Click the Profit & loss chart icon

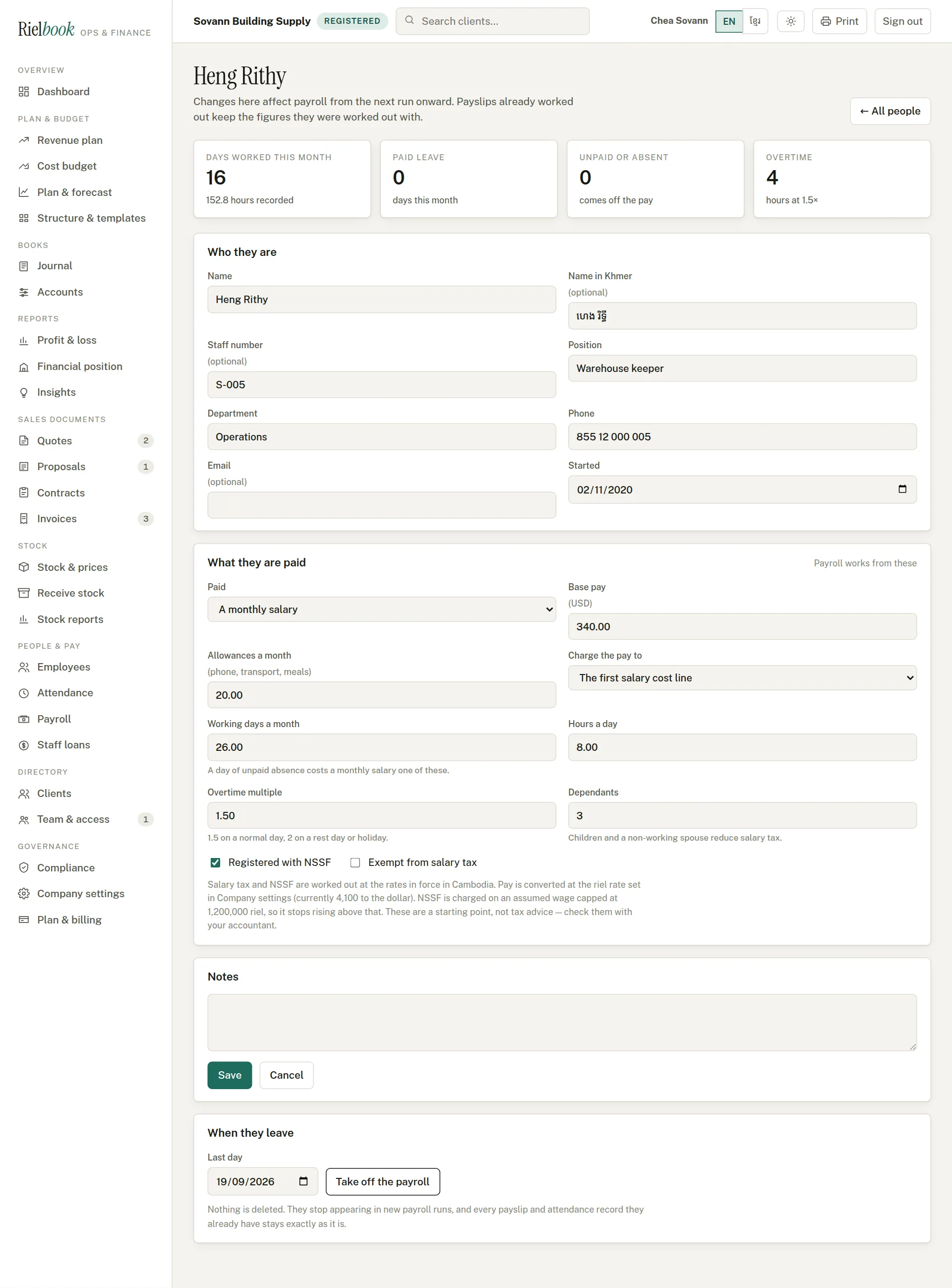(24, 341)
